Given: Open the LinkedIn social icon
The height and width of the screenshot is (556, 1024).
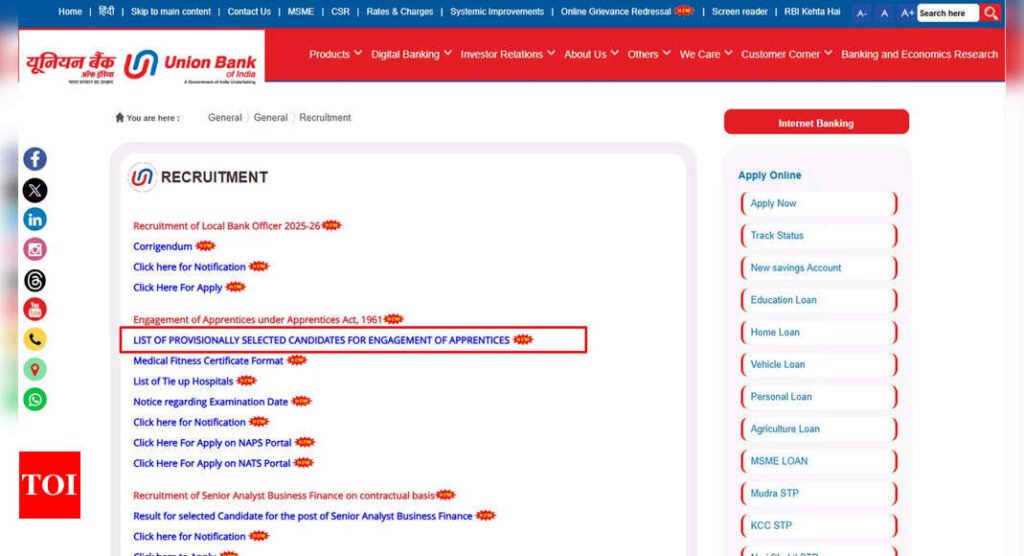Looking at the screenshot, I should [x=35, y=220].
